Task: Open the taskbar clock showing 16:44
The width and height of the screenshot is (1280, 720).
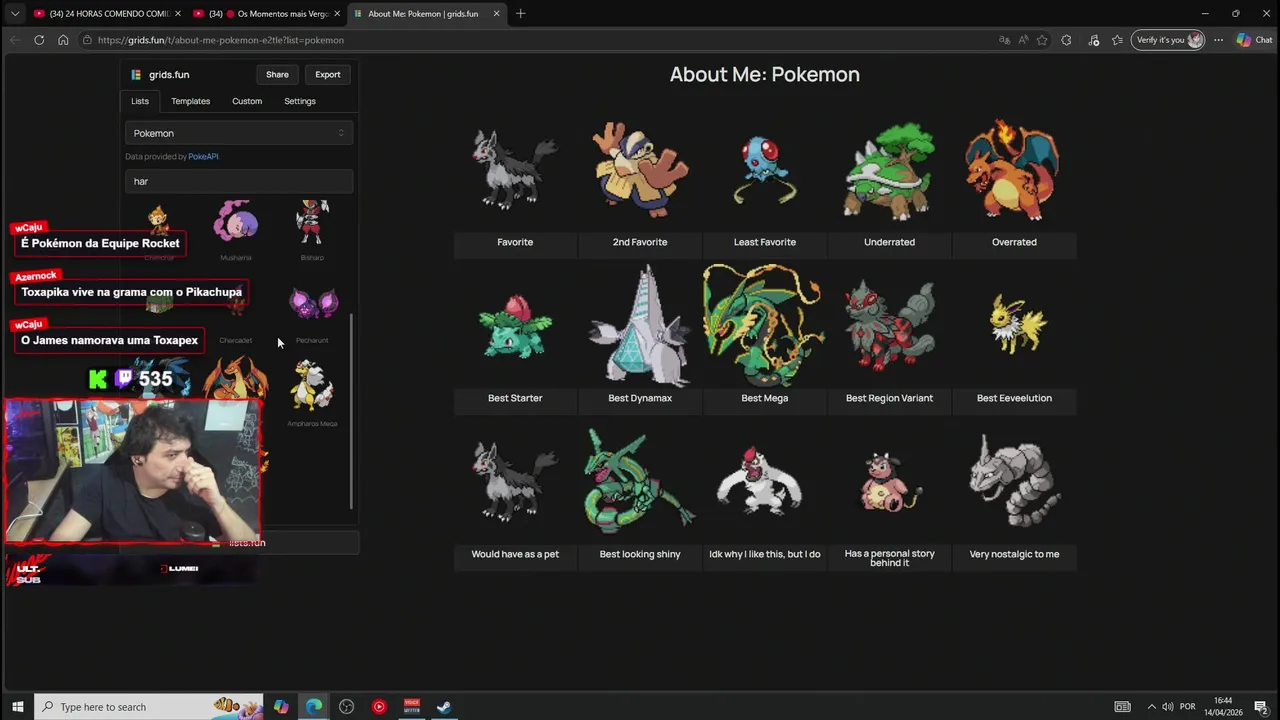Action: pyautogui.click(x=1223, y=707)
